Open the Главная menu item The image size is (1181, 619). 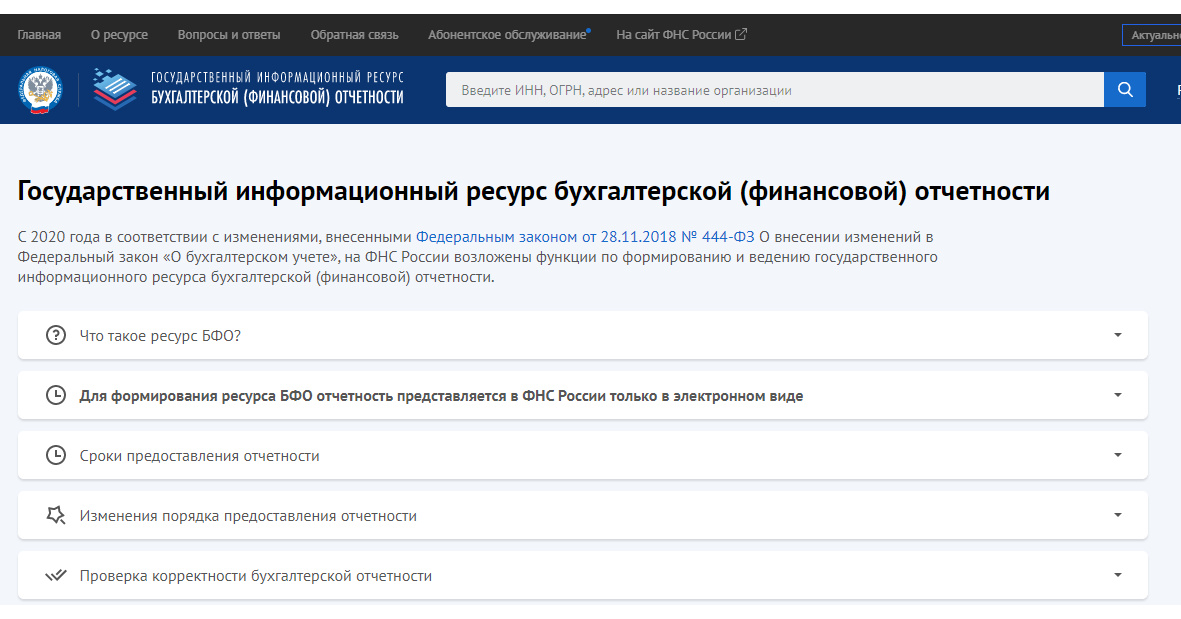(x=39, y=35)
